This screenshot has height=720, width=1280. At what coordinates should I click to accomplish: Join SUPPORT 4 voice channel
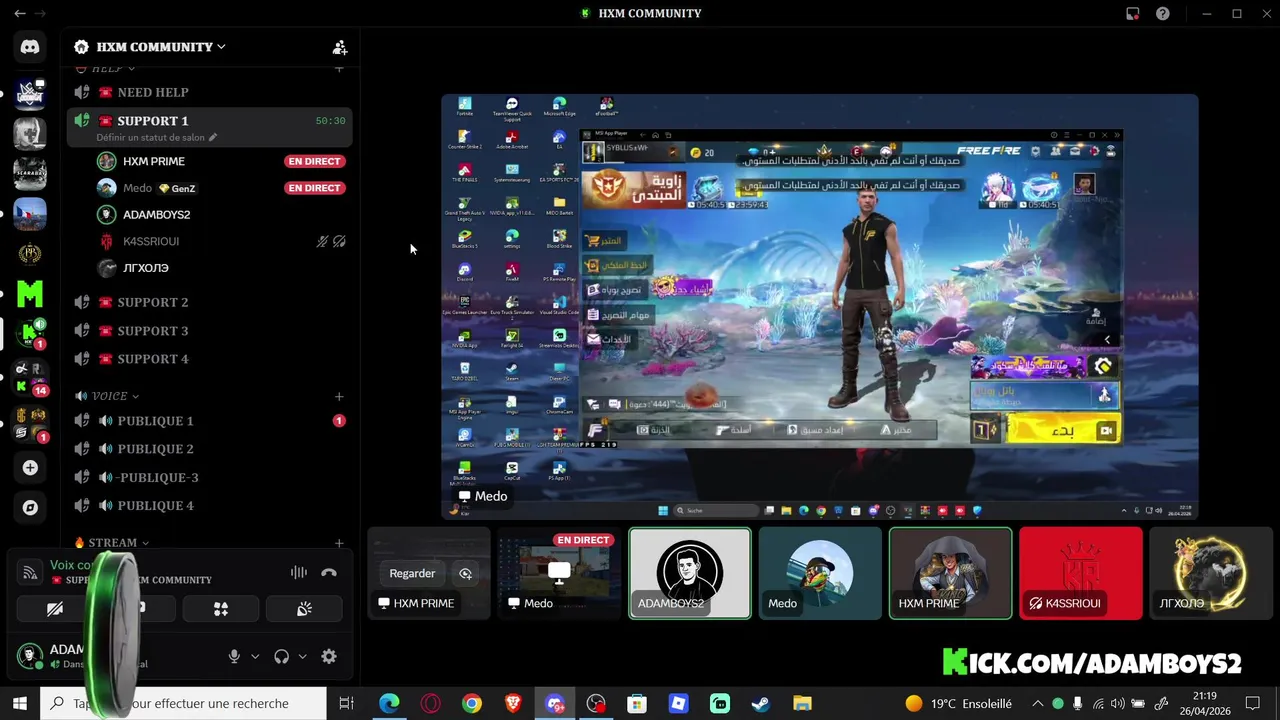[210, 359]
